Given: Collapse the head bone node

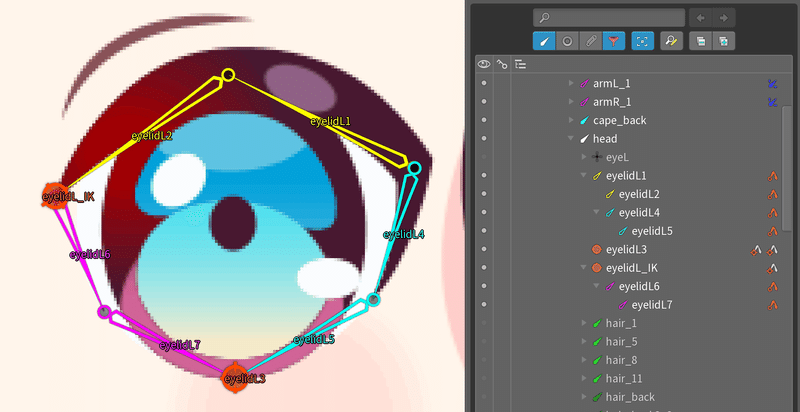Looking at the screenshot, I should [571, 138].
